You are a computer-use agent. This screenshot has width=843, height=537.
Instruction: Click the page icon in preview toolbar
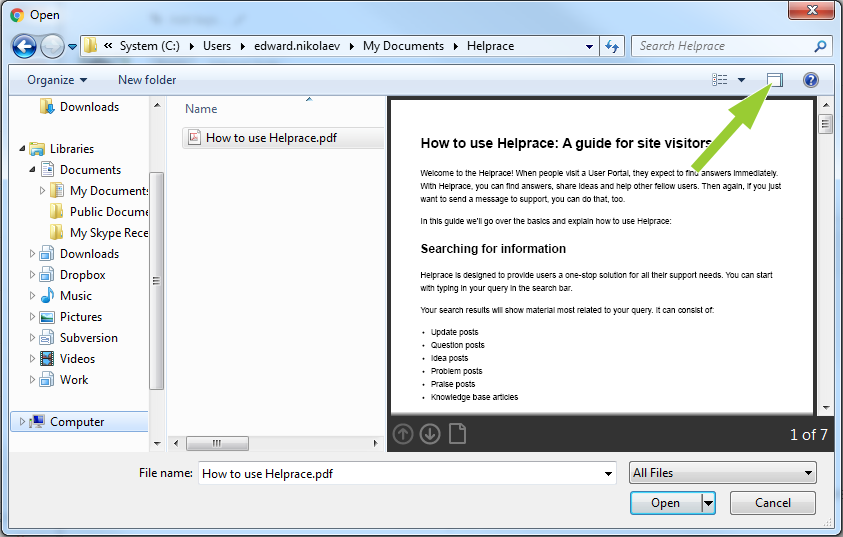[x=457, y=434]
